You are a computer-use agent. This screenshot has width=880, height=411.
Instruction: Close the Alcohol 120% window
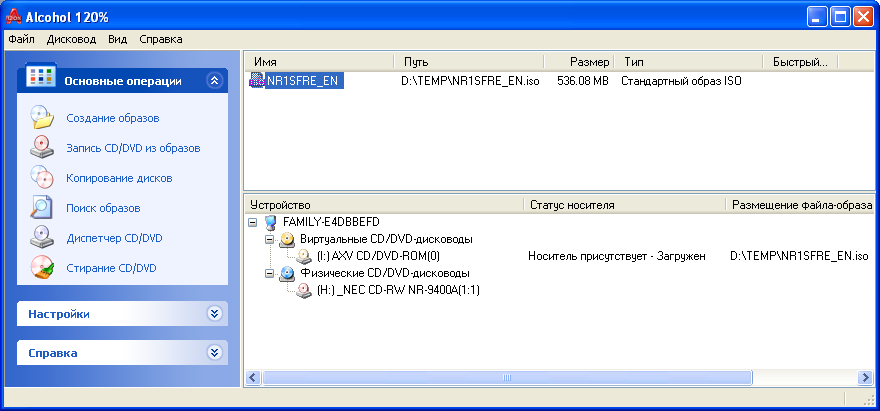pos(863,17)
